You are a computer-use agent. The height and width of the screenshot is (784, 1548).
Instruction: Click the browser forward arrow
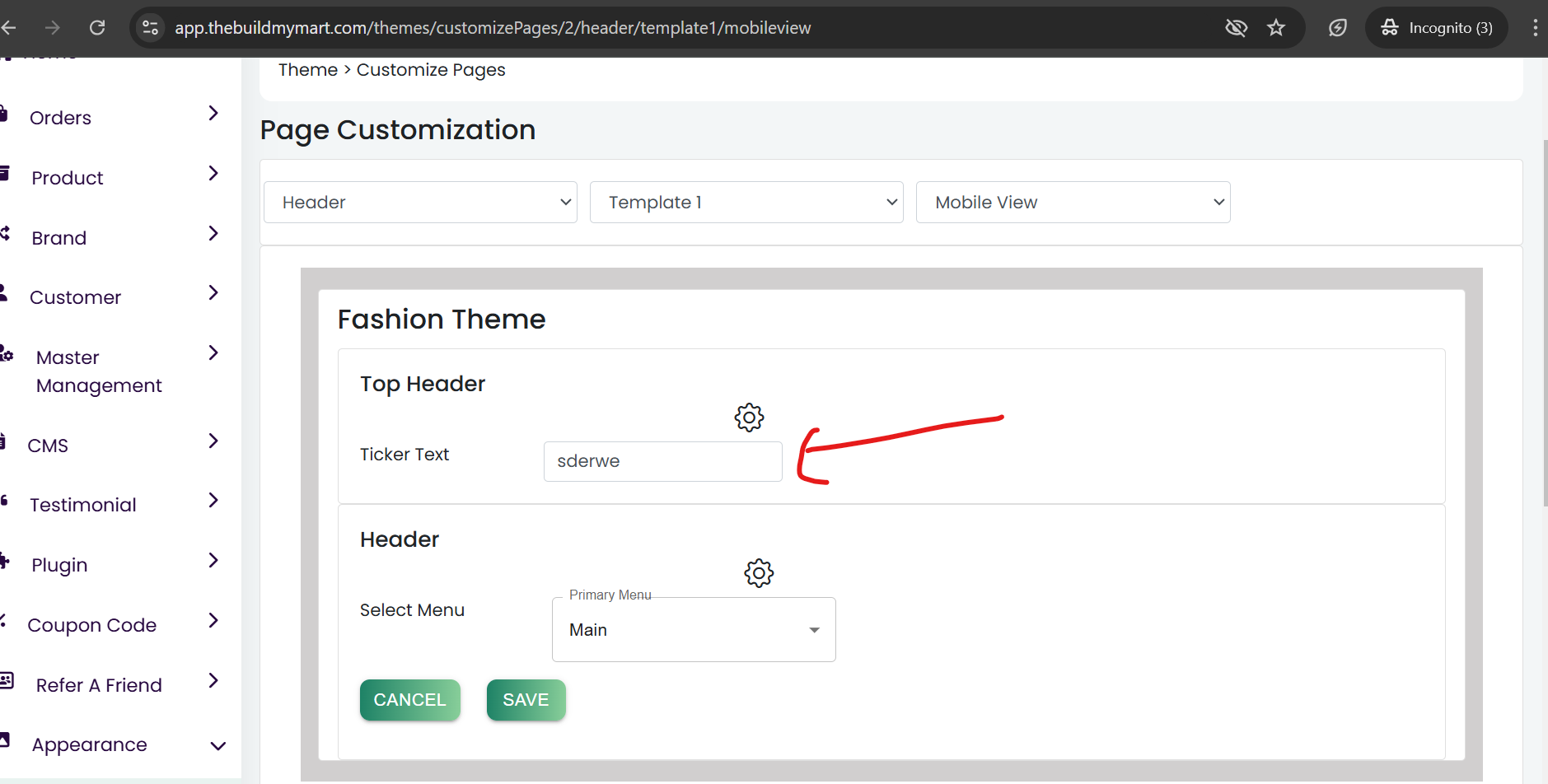53,28
